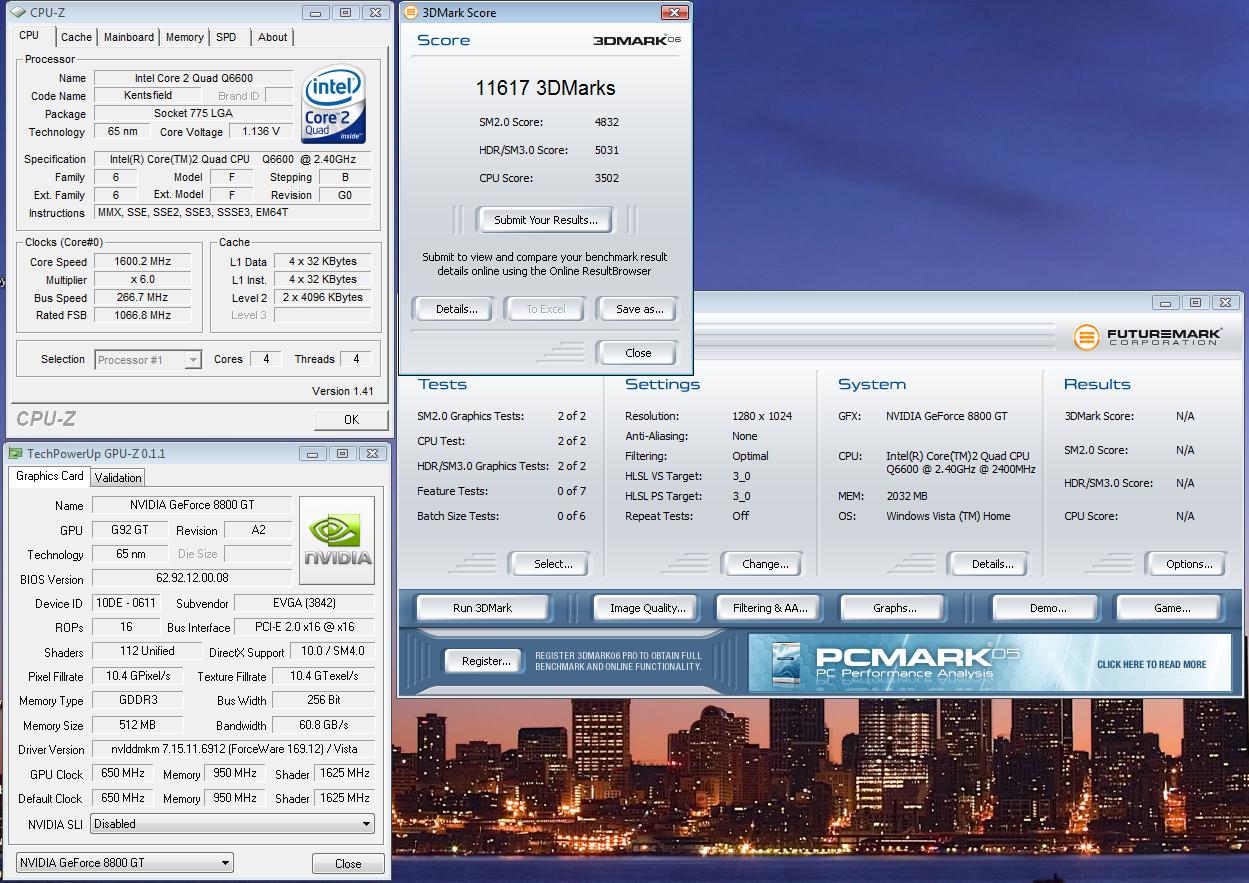Screen dimensions: 1249x883
Task: Close the 3DMark Score dialog via Close button
Action: click(638, 353)
